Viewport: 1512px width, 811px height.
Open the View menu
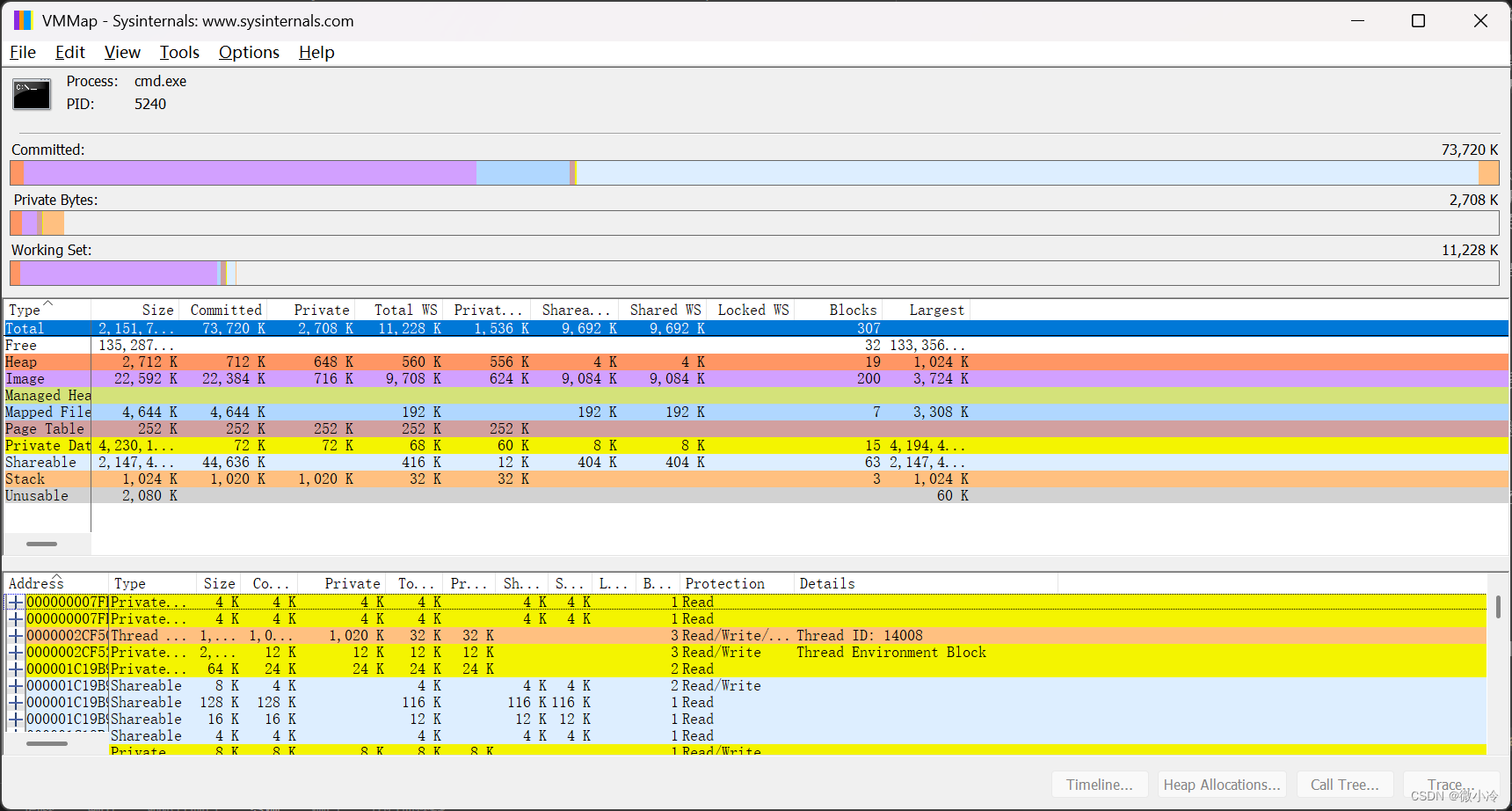click(122, 52)
